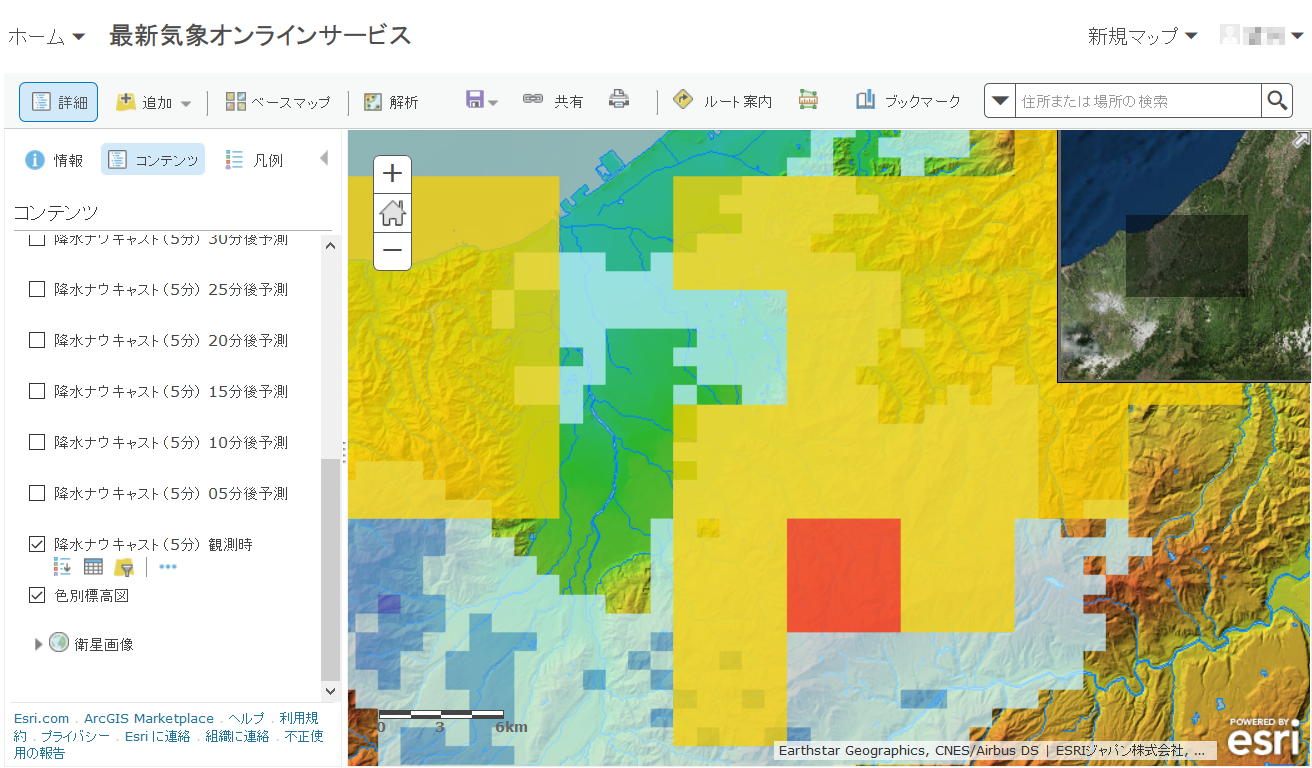Viewport: 1312px width, 768px height.
Task: Expand the 衛星画像 layer group
Action: [x=39, y=644]
